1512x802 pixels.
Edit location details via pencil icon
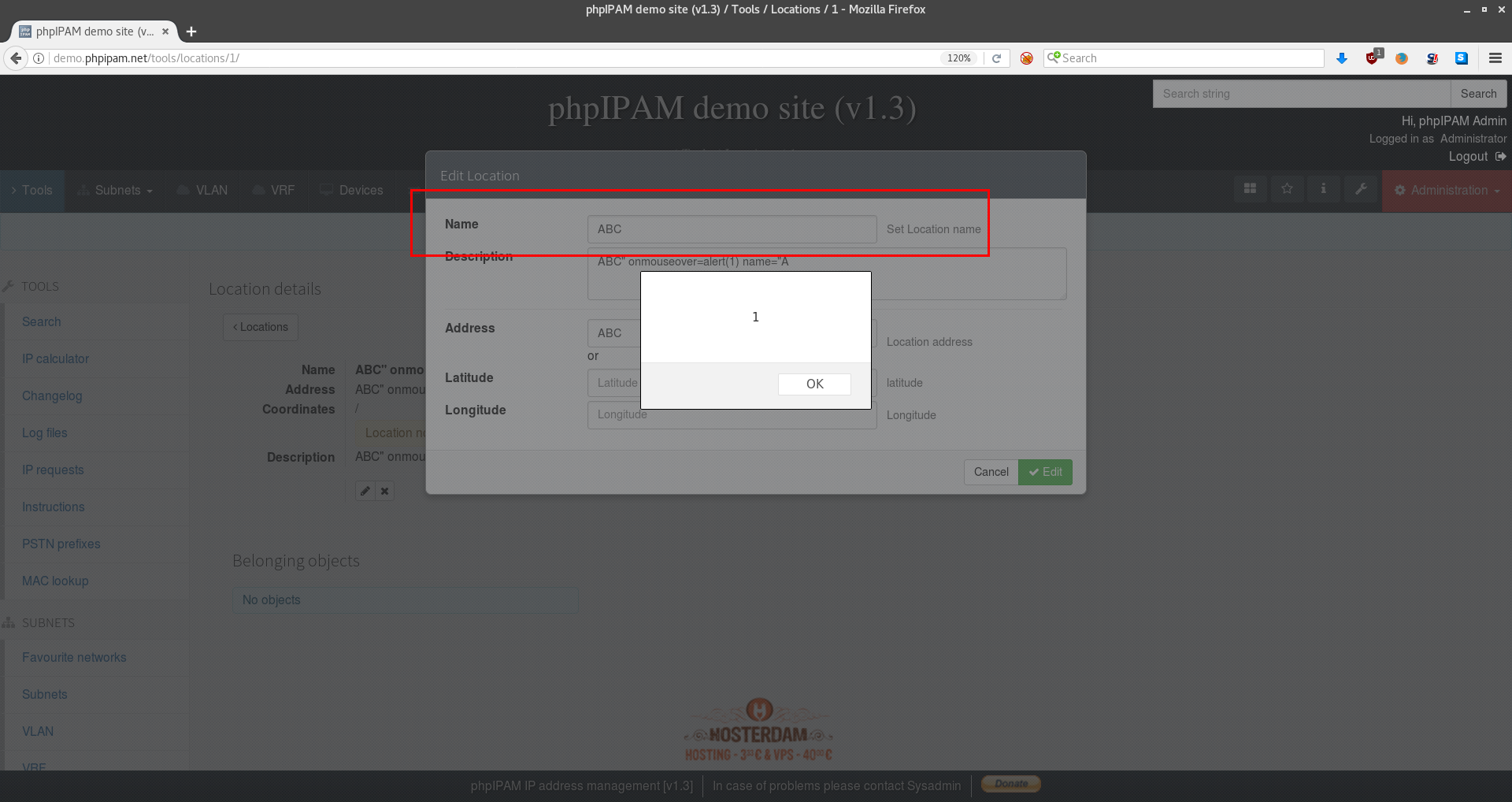(x=365, y=490)
